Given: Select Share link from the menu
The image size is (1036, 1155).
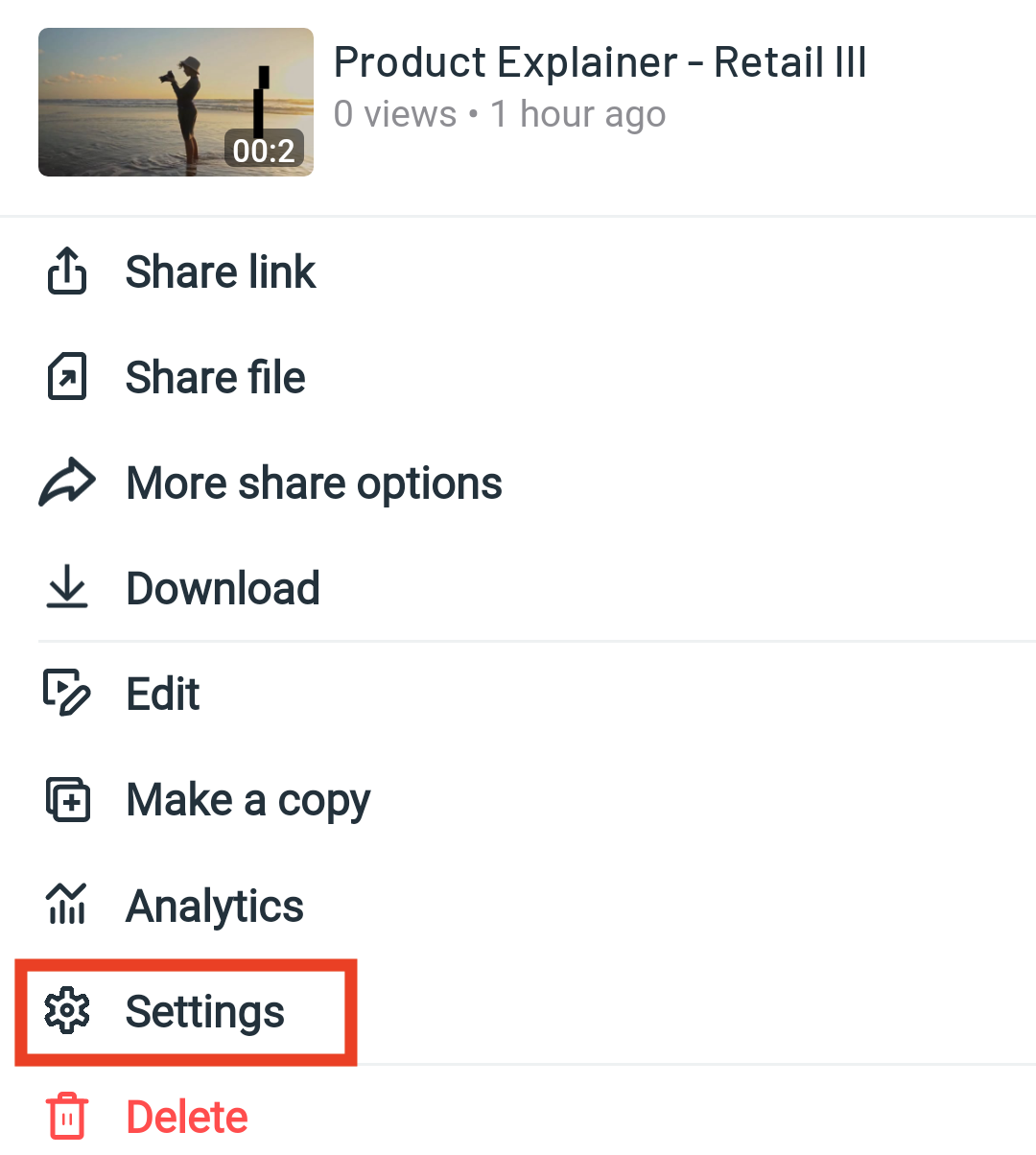Looking at the screenshot, I should (x=221, y=271).
